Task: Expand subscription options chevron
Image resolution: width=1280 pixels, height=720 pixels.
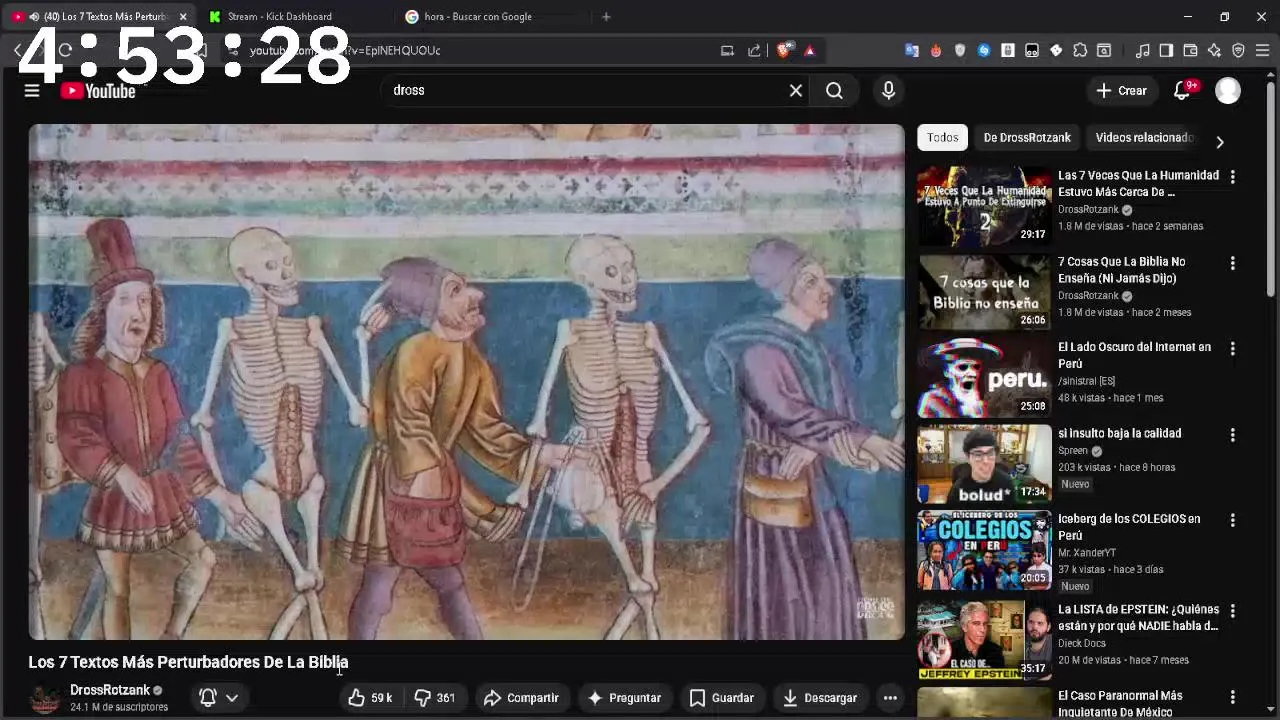Action: click(x=232, y=698)
